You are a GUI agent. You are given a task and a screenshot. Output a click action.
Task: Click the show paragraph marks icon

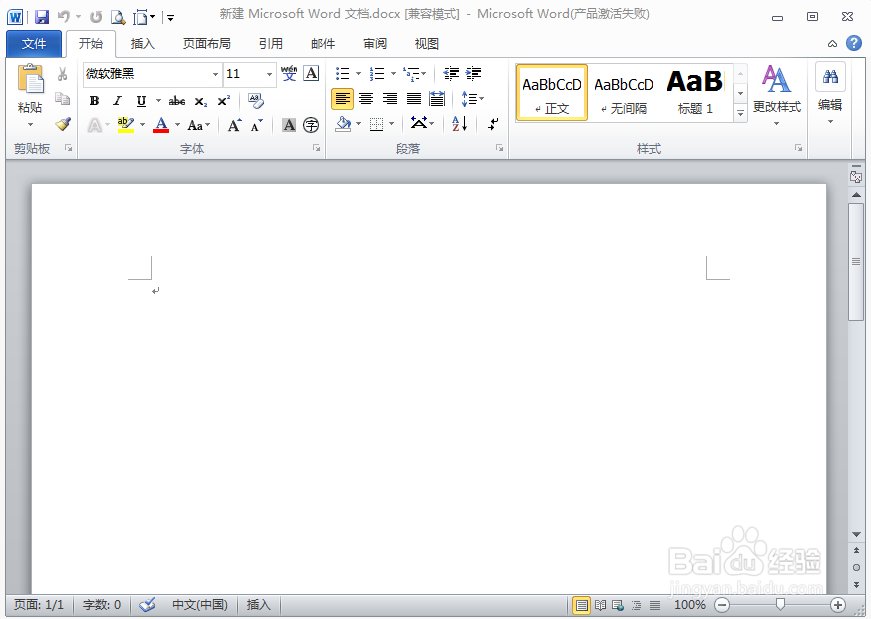pyautogui.click(x=493, y=124)
